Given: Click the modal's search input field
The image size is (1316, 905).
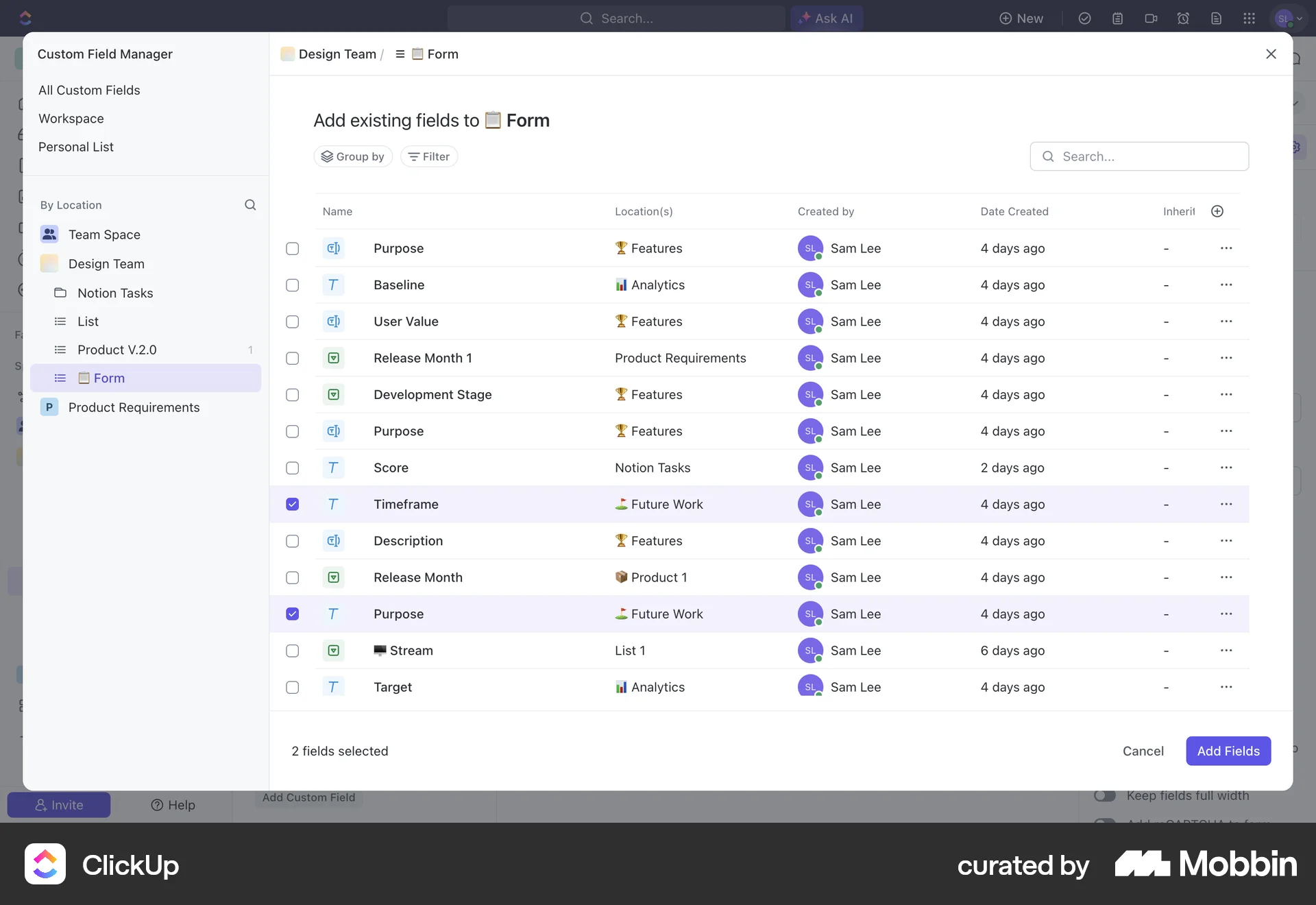Looking at the screenshot, I should pyautogui.click(x=1139, y=156).
